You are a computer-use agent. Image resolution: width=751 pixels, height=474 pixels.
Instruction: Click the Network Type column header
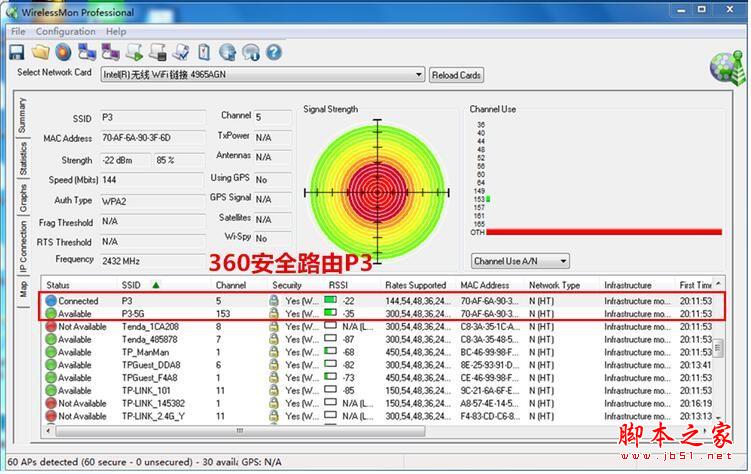point(554,285)
